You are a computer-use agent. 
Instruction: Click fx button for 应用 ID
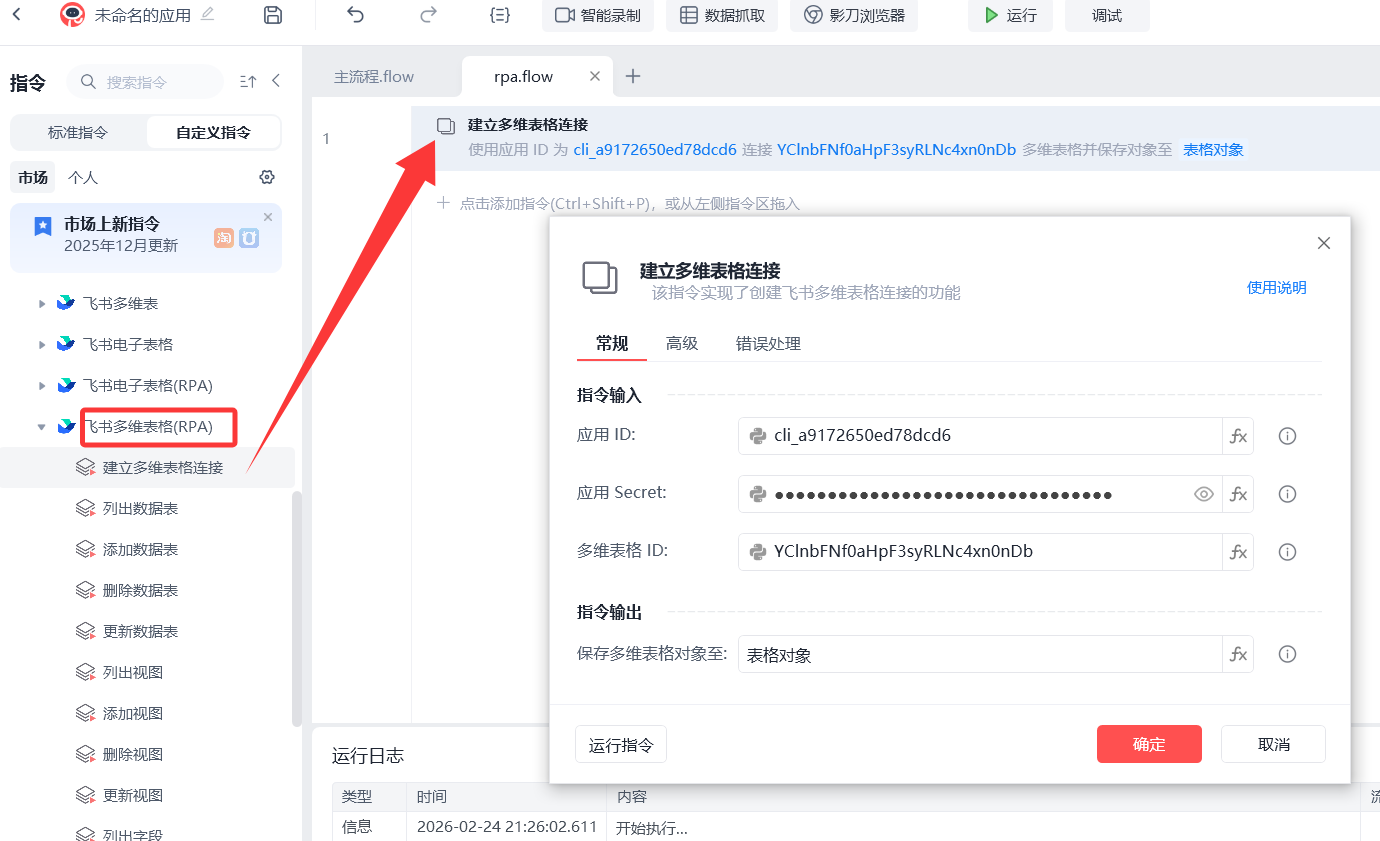point(1238,436)
